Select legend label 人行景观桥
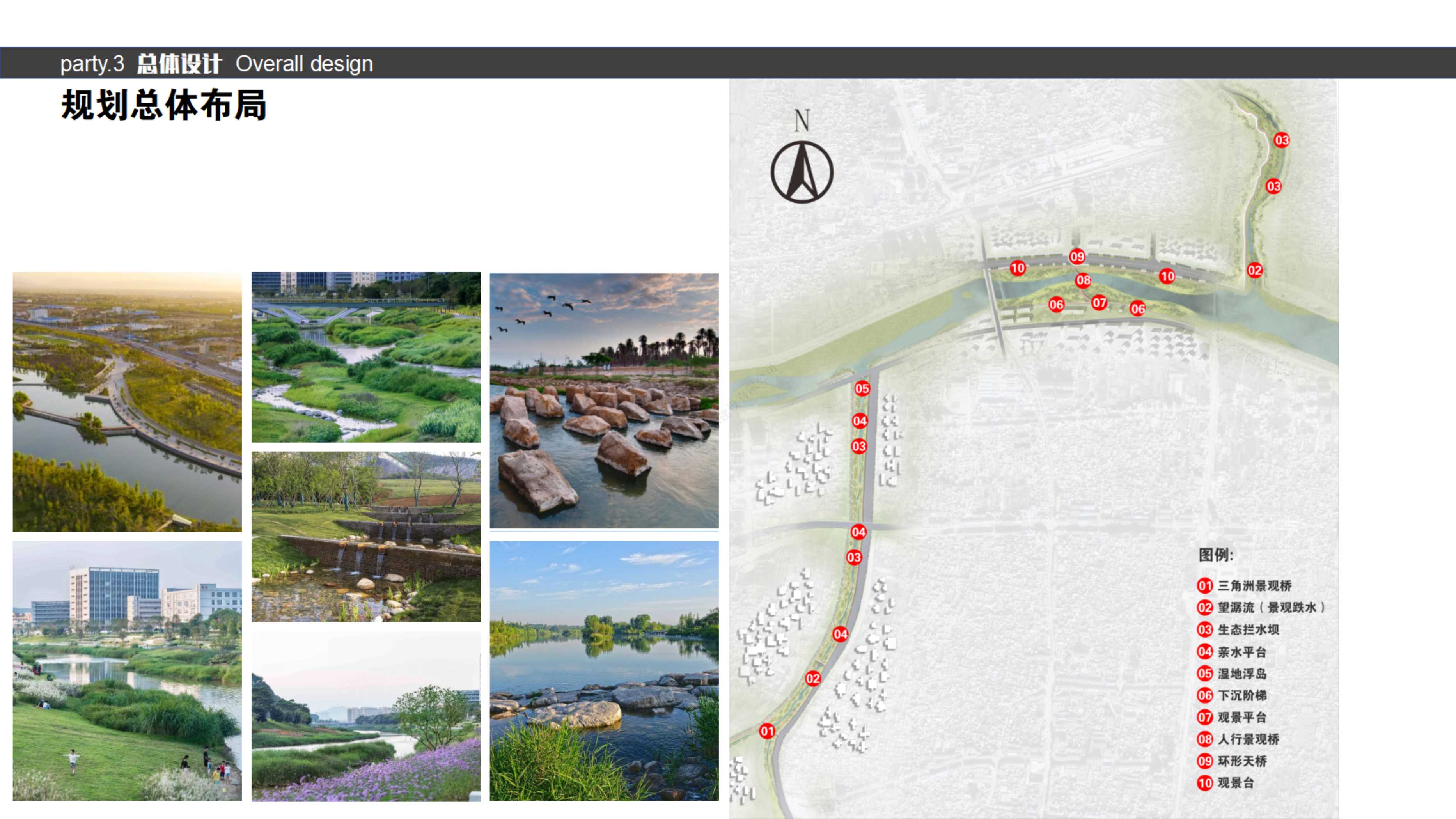 tap(1248, 739)
